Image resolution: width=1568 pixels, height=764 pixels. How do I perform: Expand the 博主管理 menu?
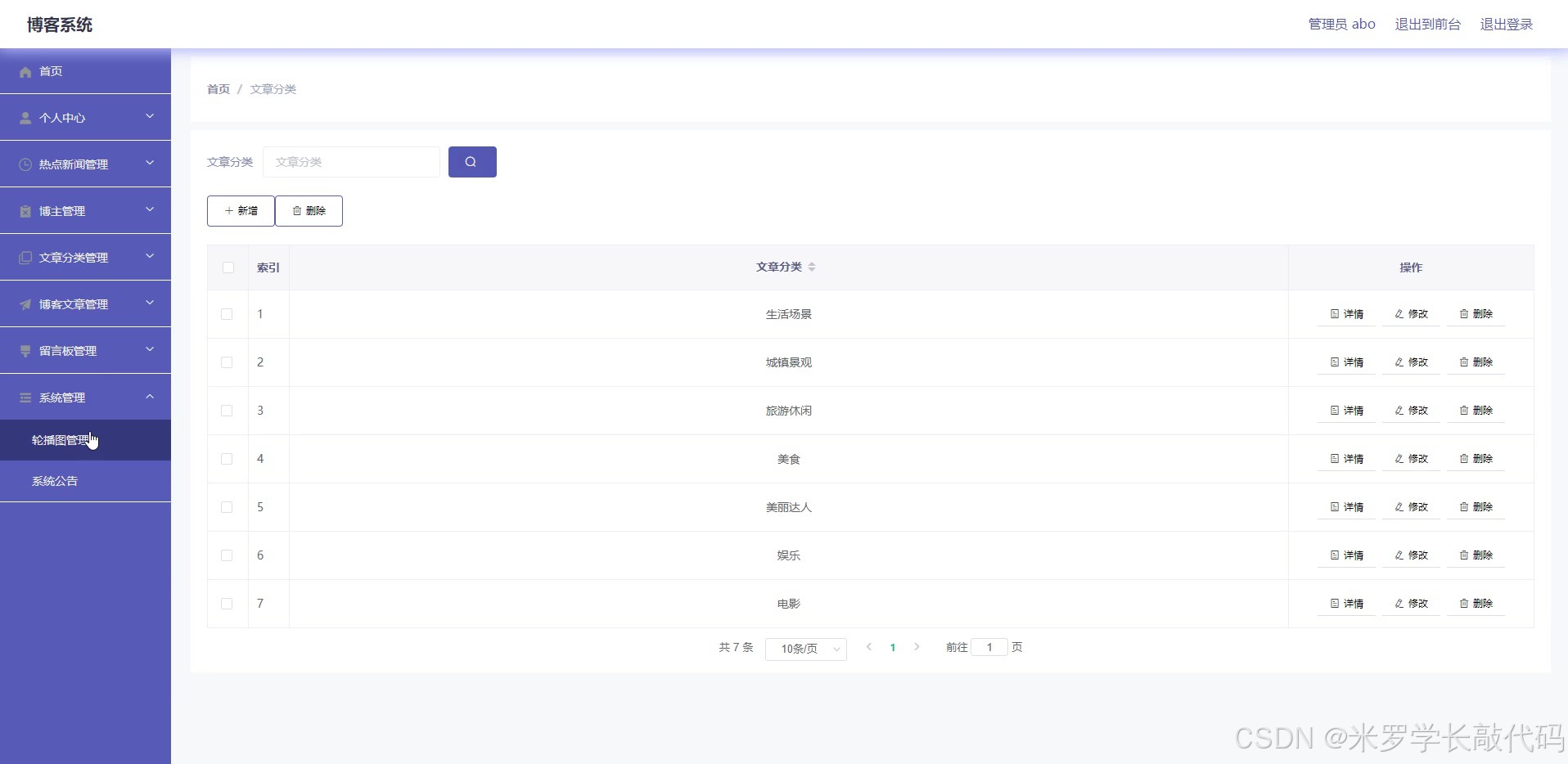pos(85,210)
